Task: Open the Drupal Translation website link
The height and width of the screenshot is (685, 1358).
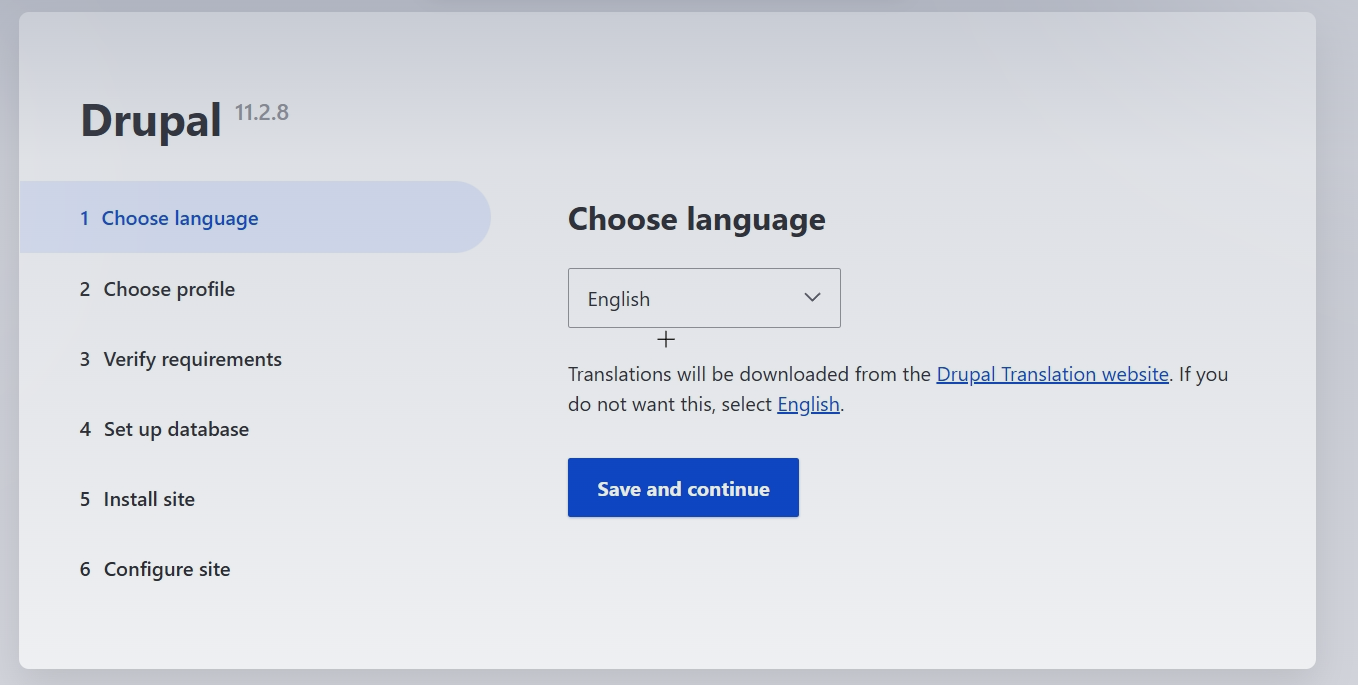Action: click(1052, 374)
